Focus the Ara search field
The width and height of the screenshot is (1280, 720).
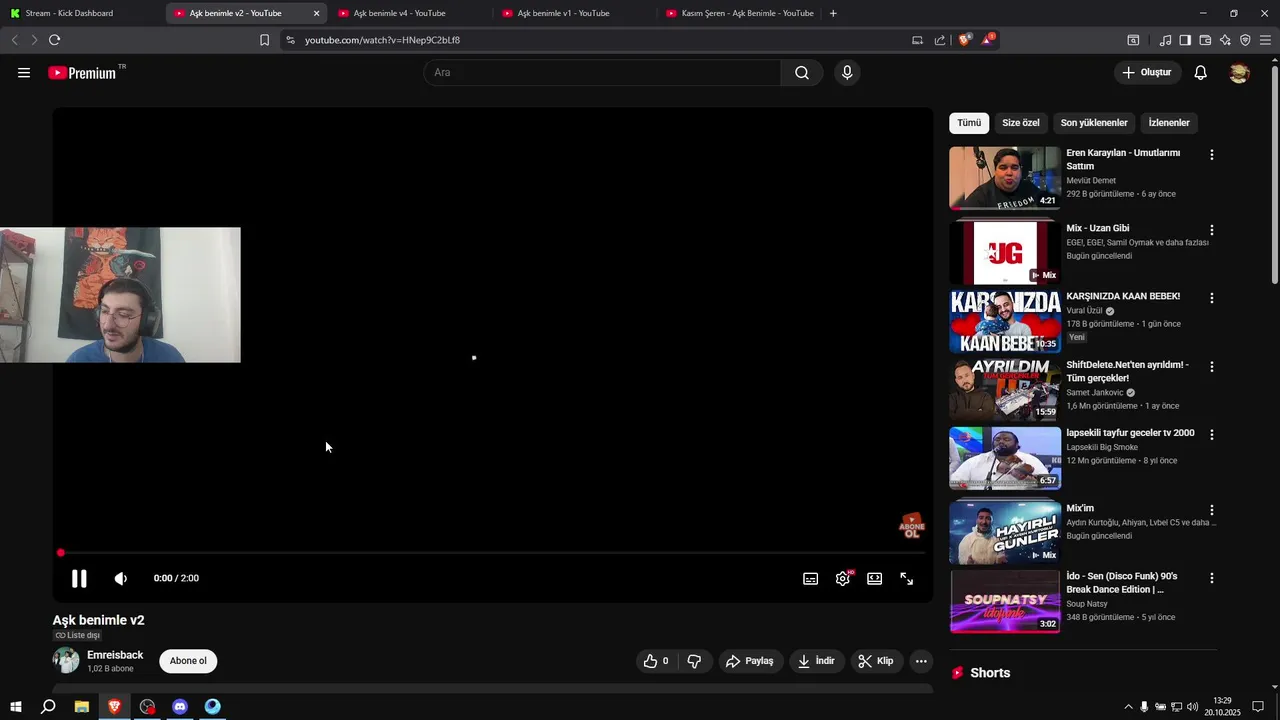(x=602, y=73)
